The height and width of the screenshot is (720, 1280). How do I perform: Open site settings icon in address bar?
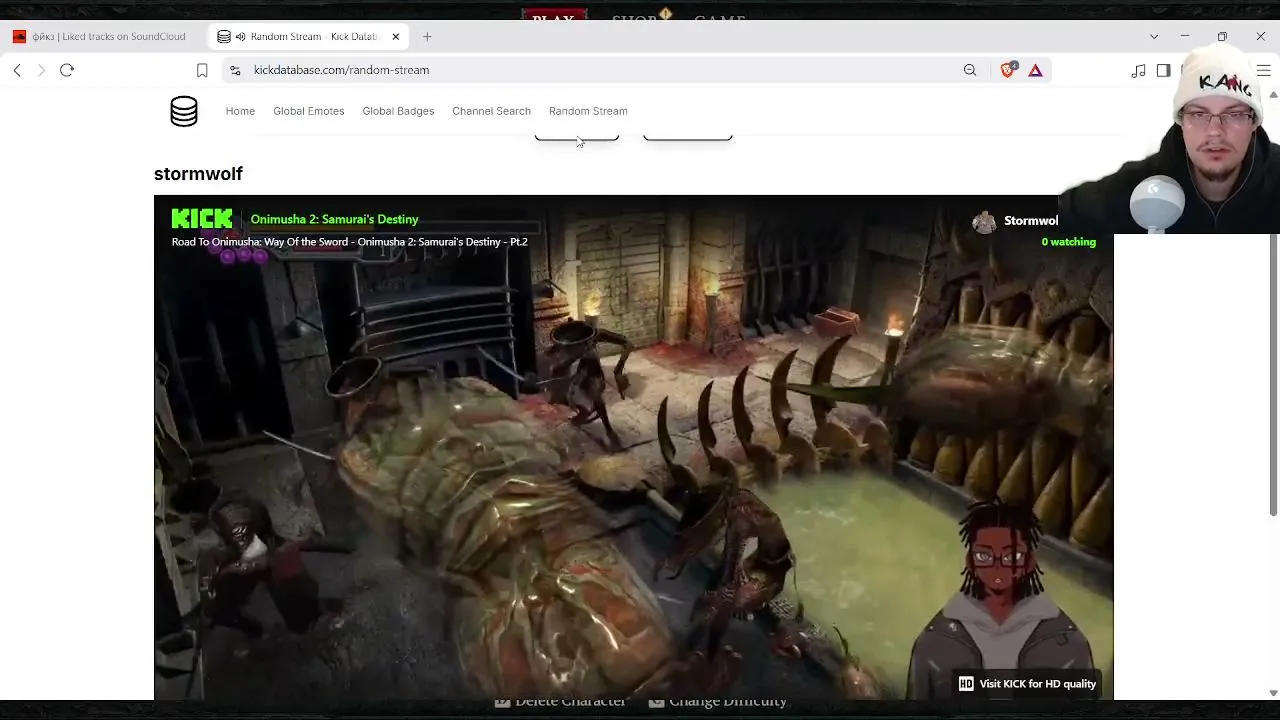click(x=235, y=70)
